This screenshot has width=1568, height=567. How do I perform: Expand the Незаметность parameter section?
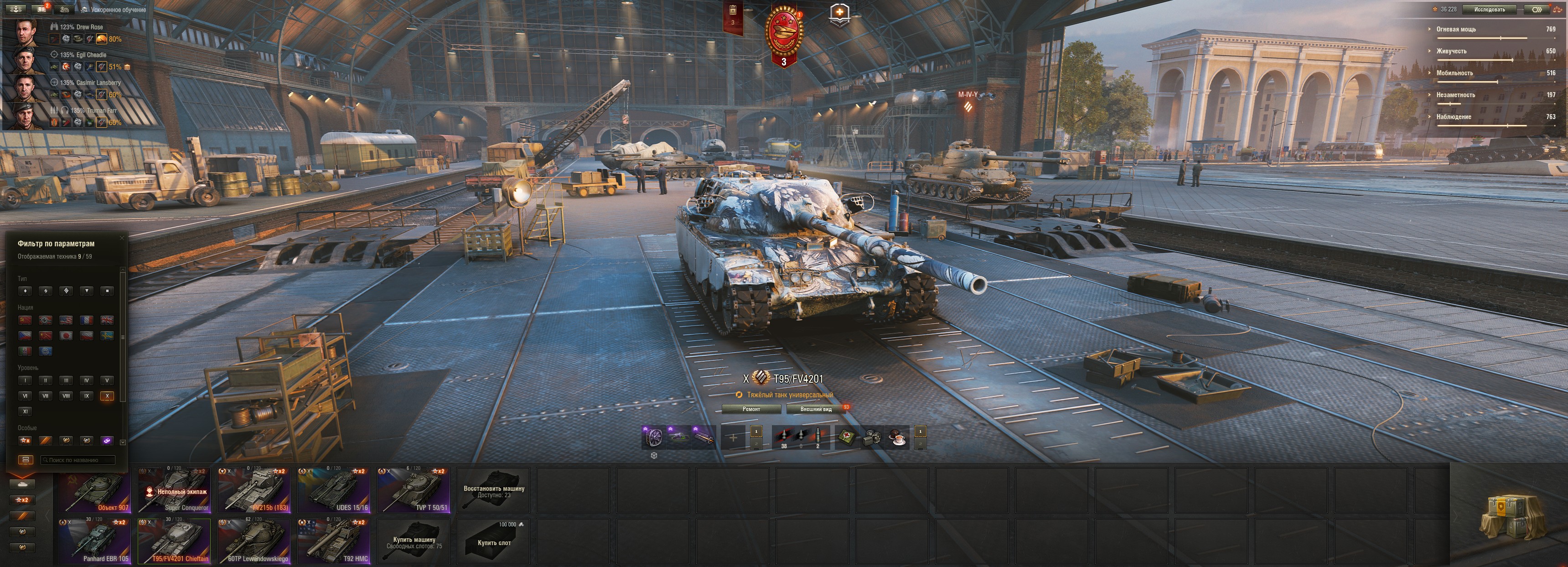click(x=1491, y=95)
